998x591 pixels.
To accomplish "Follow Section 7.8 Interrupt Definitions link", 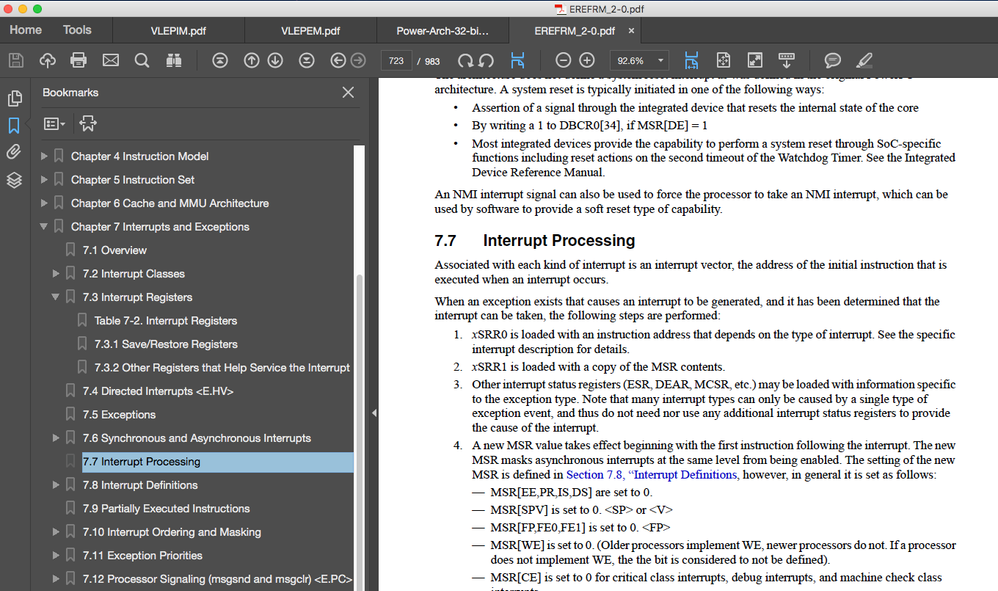I will click(652, 475).
